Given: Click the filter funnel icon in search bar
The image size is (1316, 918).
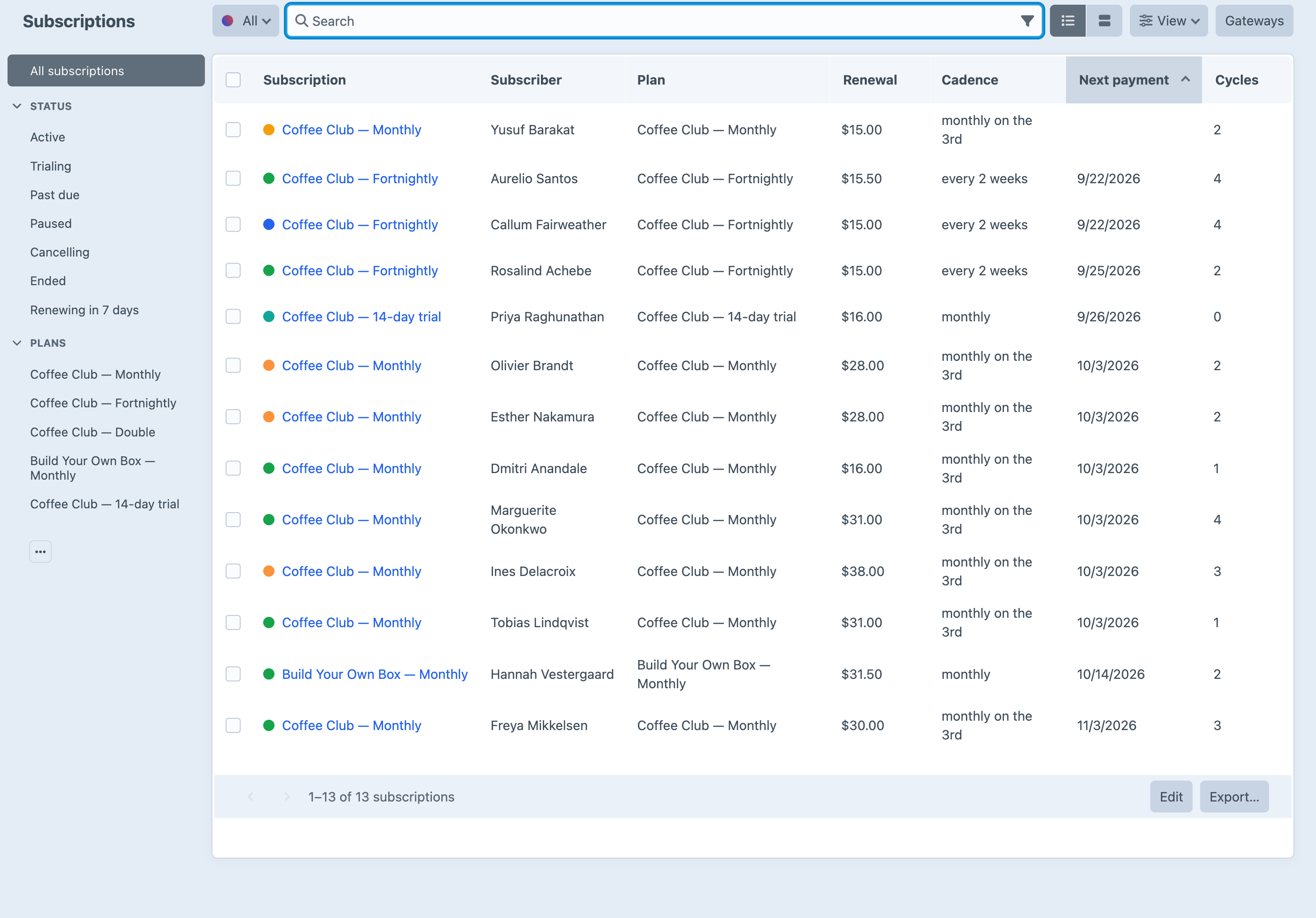Looking at the screenshot, I should pos(1026,21).
